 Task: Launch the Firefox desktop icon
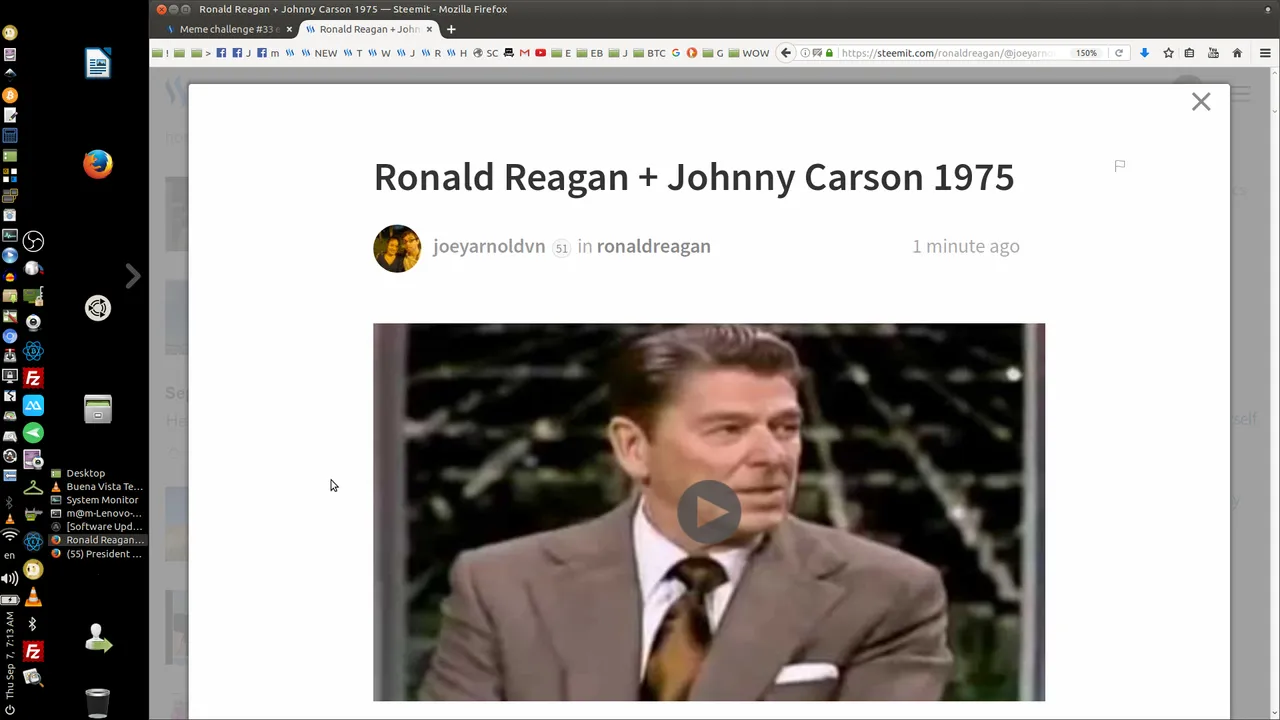pos(98,164)
